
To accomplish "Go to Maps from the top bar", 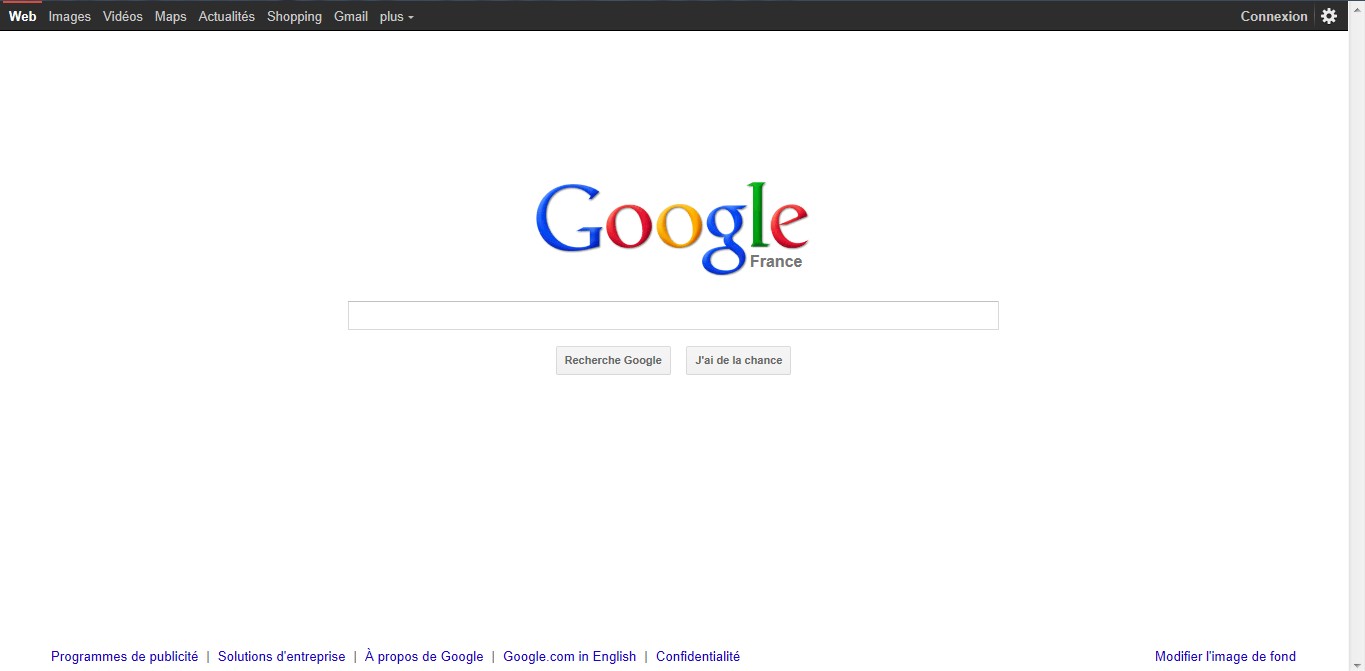I will tap(170, 16).
